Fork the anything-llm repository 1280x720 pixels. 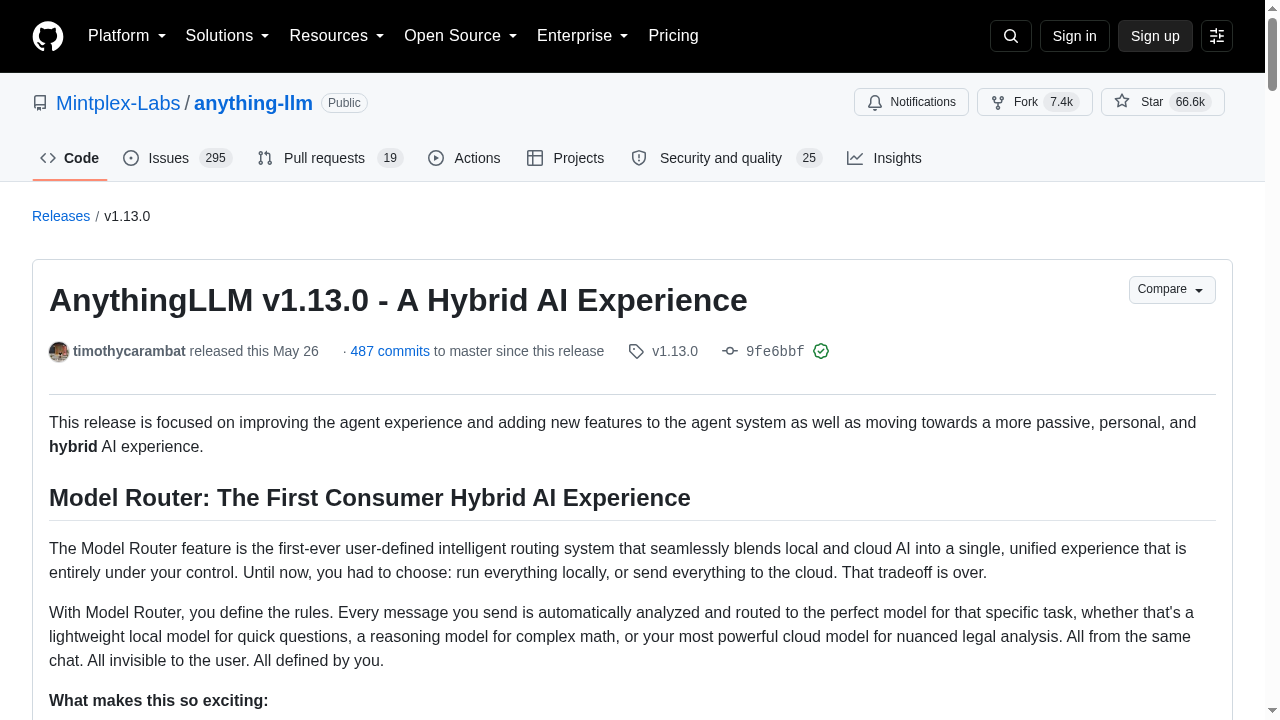(1034, 102)
